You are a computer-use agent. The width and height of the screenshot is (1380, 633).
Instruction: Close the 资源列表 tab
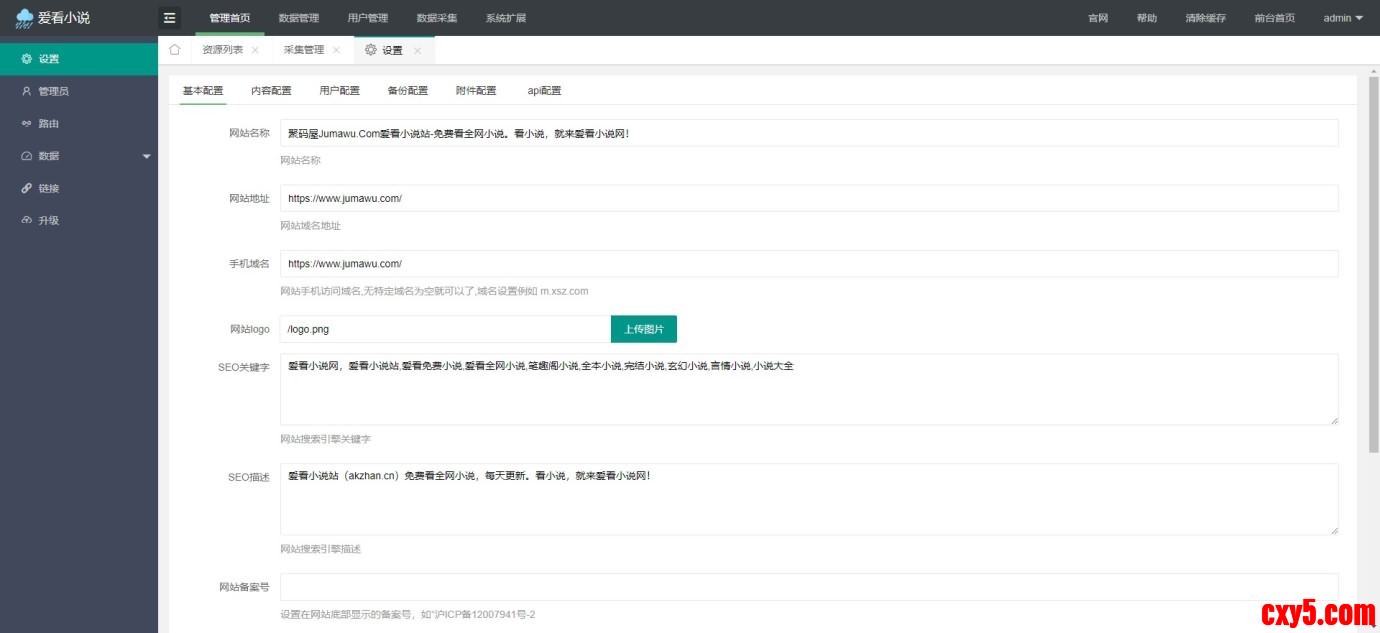pyautogui.click(x=255, y=50)
